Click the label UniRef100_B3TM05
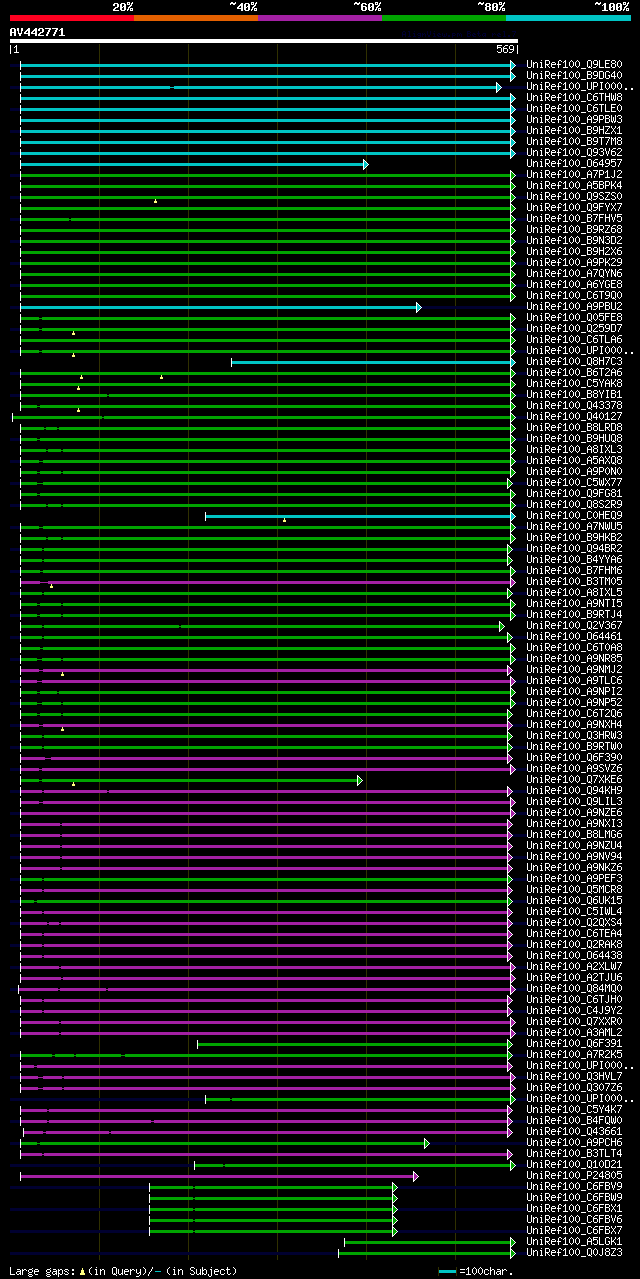 point(574,582)
